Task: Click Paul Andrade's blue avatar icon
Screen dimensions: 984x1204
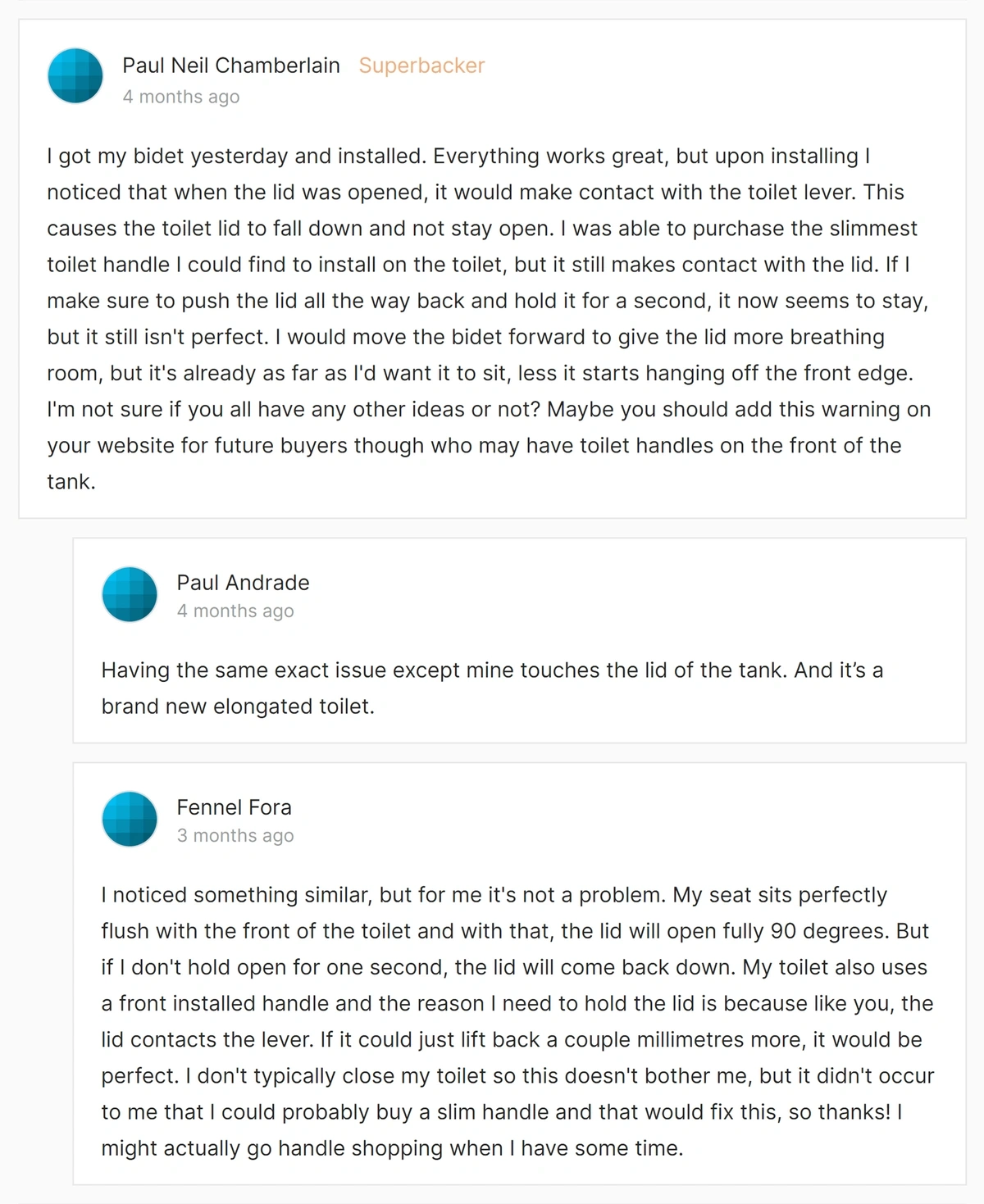Action: point(130,594)
